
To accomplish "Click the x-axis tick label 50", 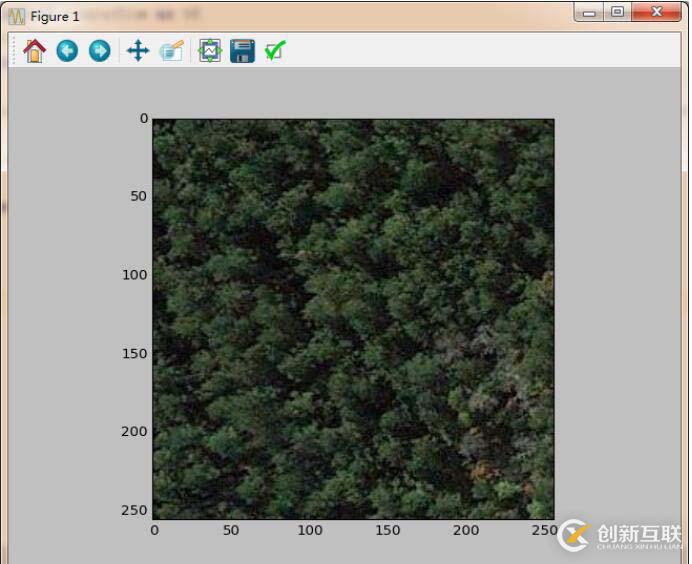I will (x=231, y=530).
